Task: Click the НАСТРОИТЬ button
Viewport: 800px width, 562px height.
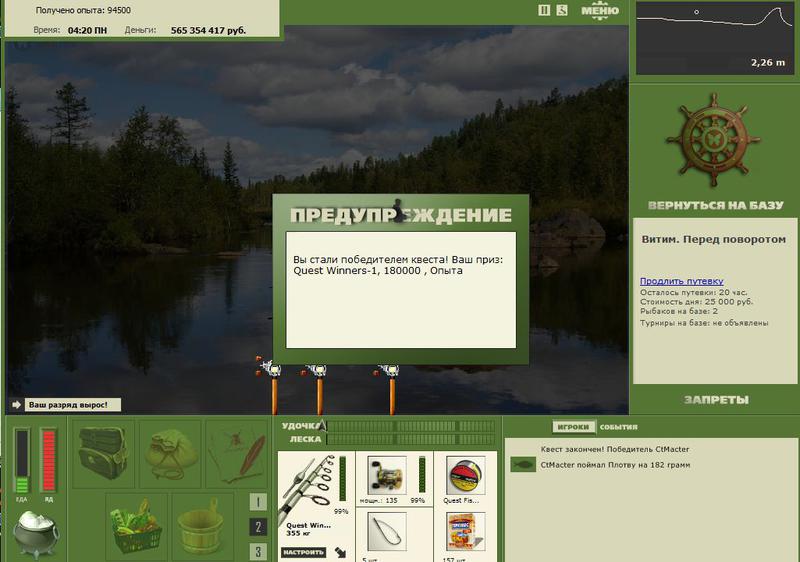Action: click(x=304, y=552)
